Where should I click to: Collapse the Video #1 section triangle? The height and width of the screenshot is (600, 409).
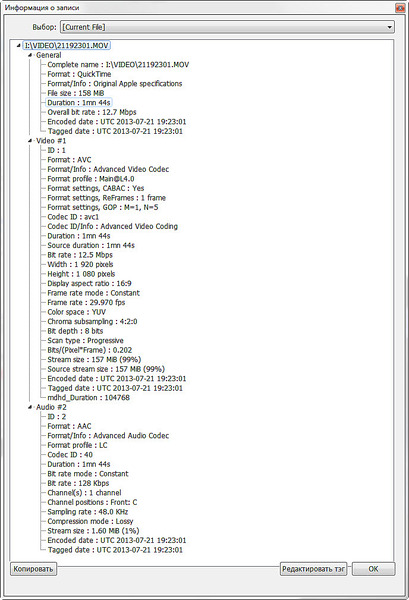pos(30,141)
